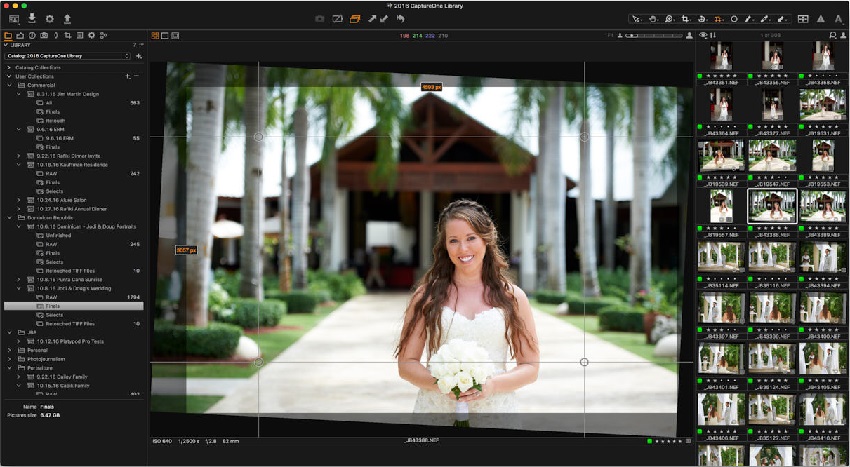The height and width of the screenshot is (467, 850).
Task: Expand the 10.24.16 project row
Action: click(x=18, y=200)
